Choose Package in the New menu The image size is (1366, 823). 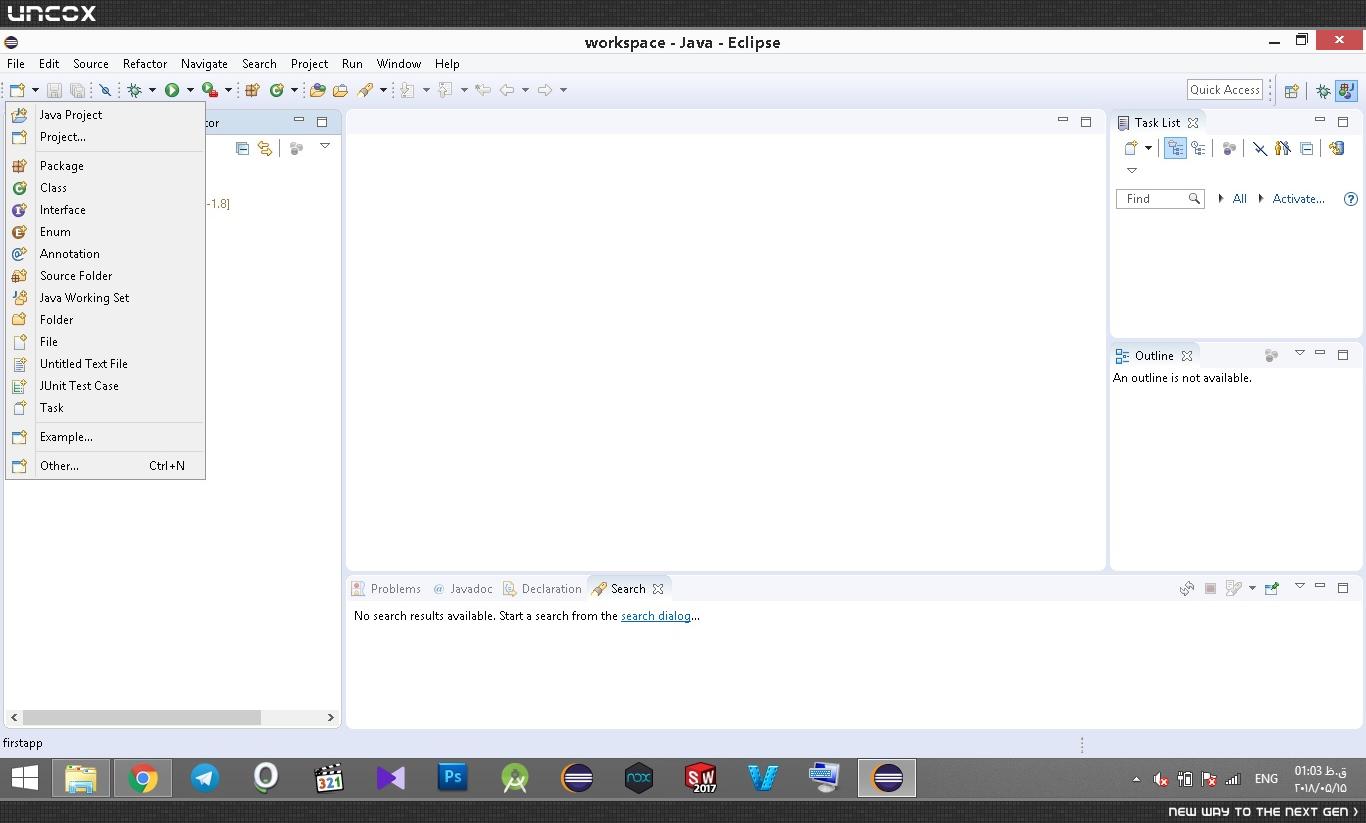pyautogui.click(x=105, y=166)
